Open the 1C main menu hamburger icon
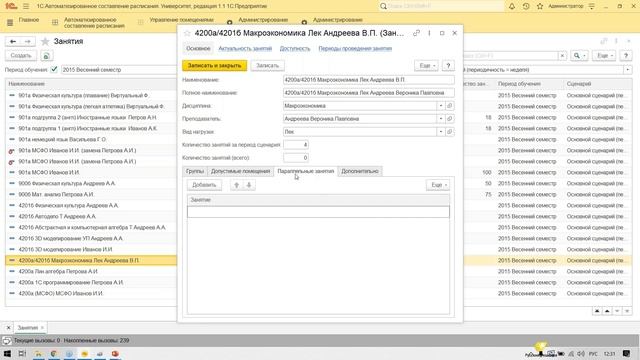 pos(26,6)
